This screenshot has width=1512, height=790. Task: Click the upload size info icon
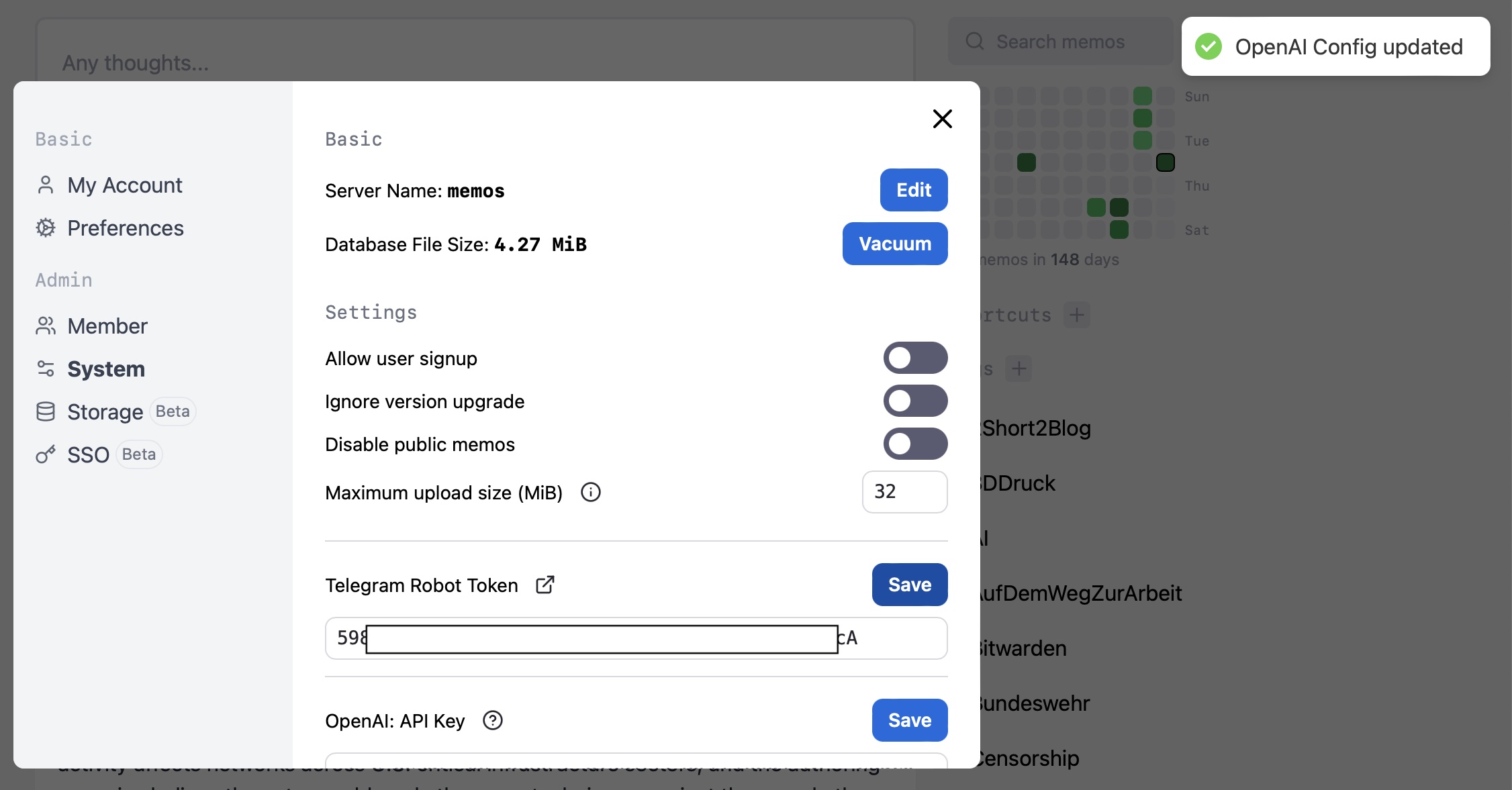click(590, 492)
